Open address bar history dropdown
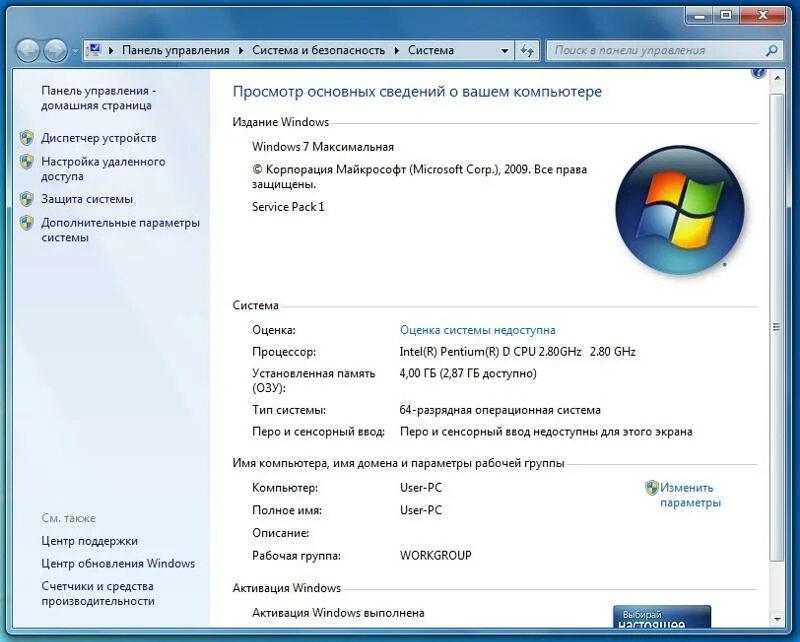The width and height of the screenshot is (800, 642). pos(504,51)
